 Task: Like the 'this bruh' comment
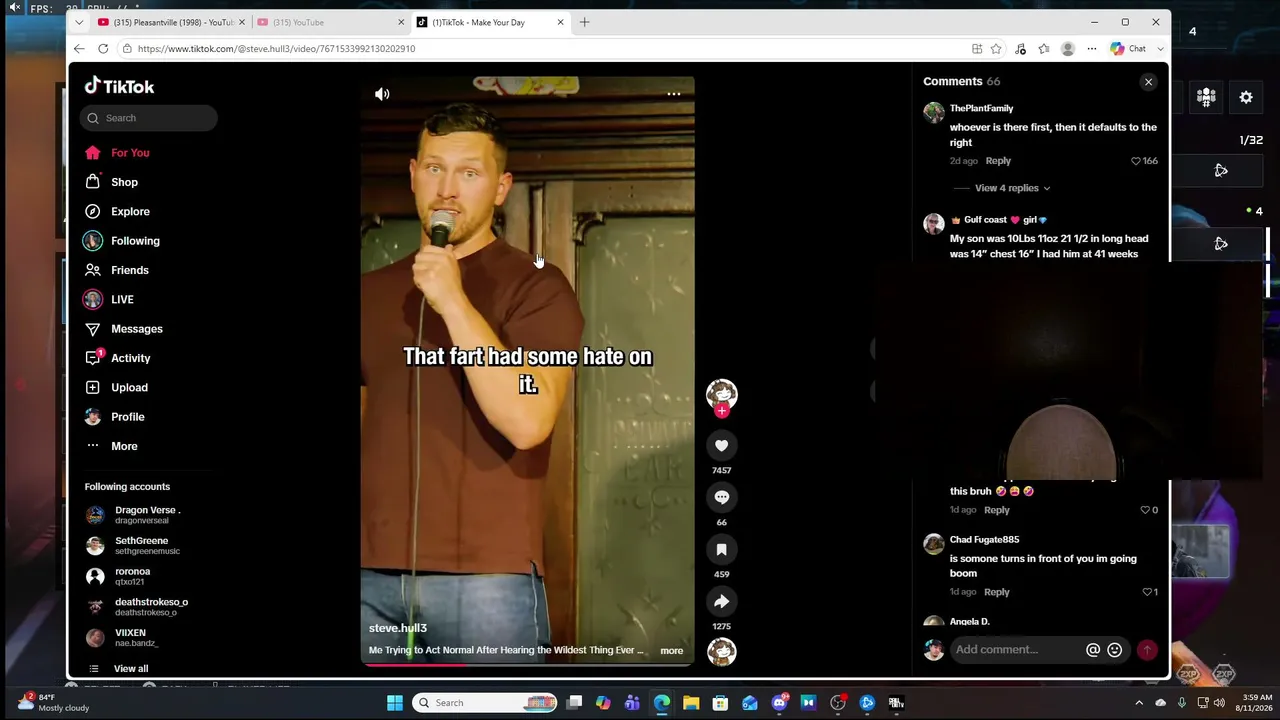[1149, 510]
